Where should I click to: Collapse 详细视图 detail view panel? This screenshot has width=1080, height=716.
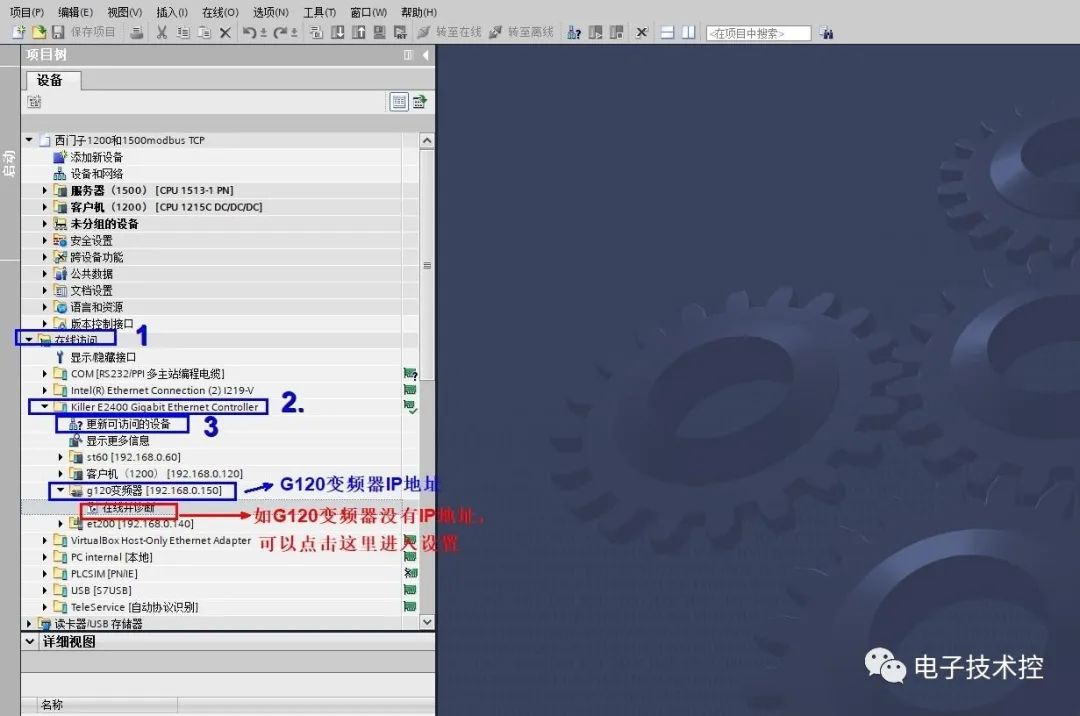click(x=30, y=642)
